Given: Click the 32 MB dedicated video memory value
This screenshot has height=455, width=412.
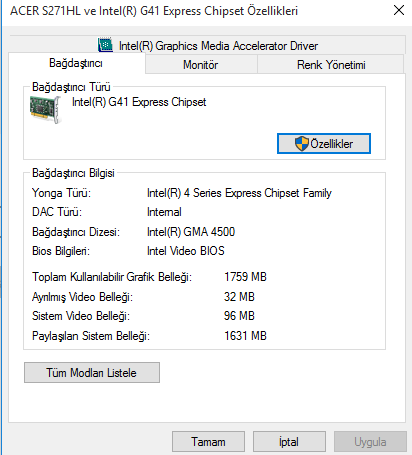Looking at the screenshot, I should tap(239, 297).
